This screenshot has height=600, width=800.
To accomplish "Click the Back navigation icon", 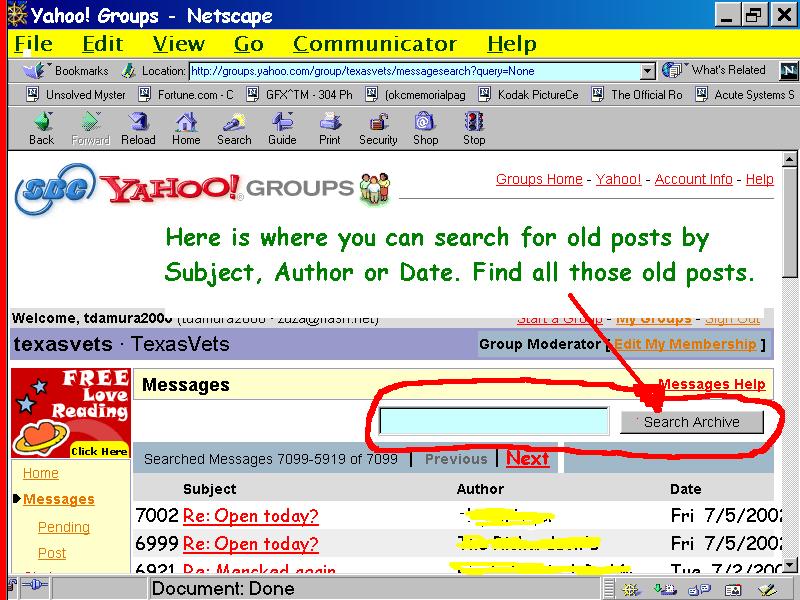I will point(42,129).
